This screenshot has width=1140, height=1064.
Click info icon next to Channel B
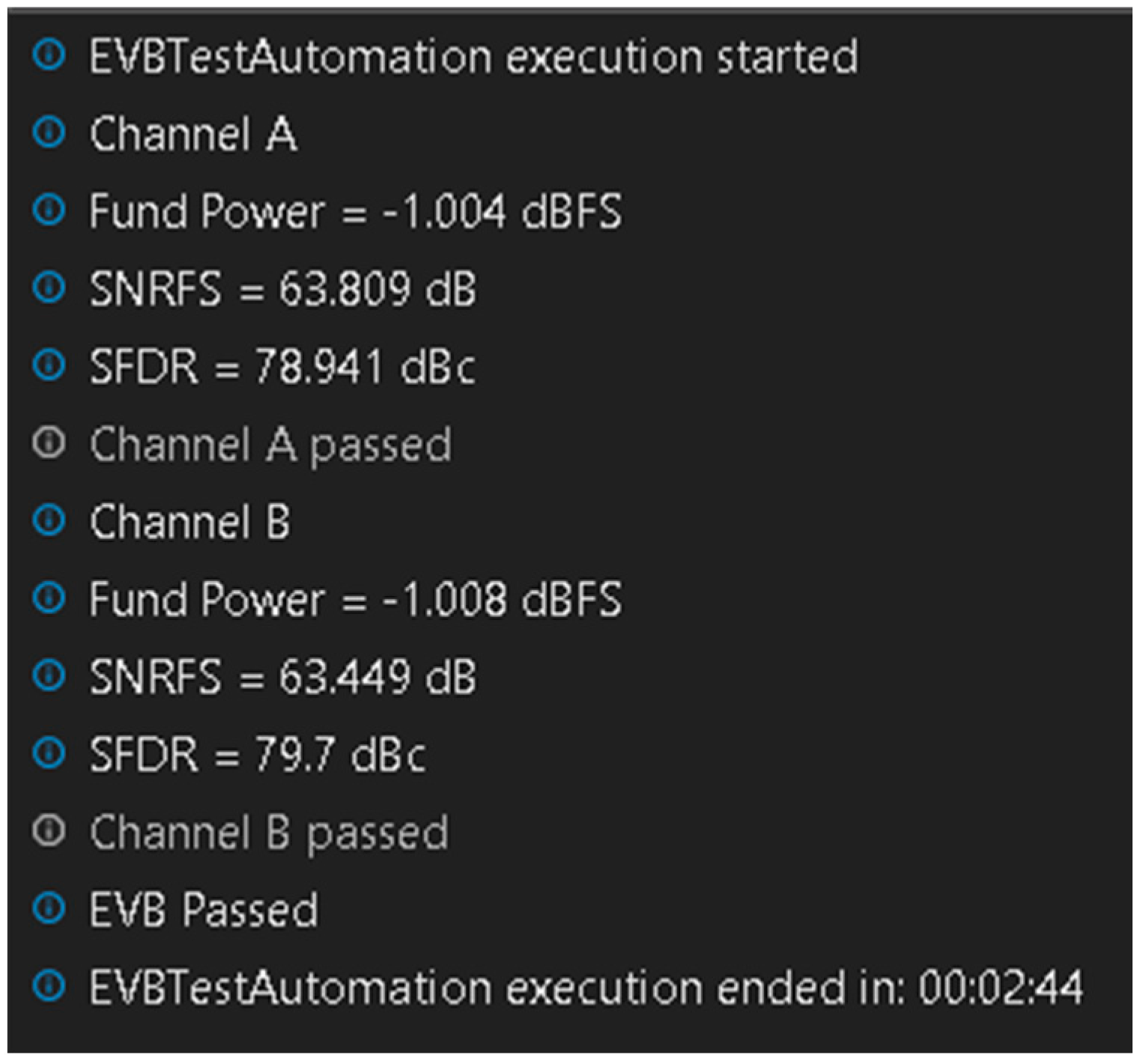coord(49,520)
